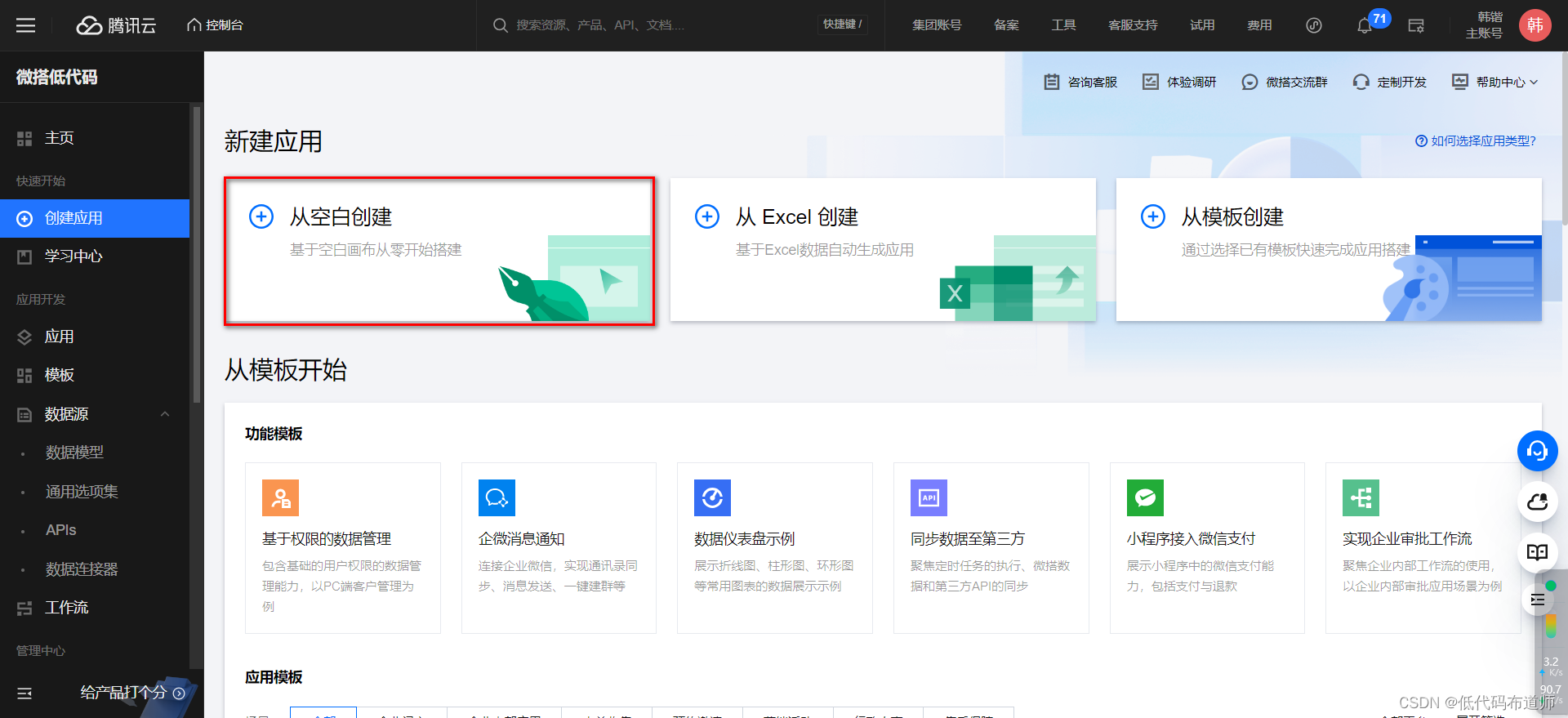
Task: Select 创建应用 in the sidebar
Action: (95, 218)
